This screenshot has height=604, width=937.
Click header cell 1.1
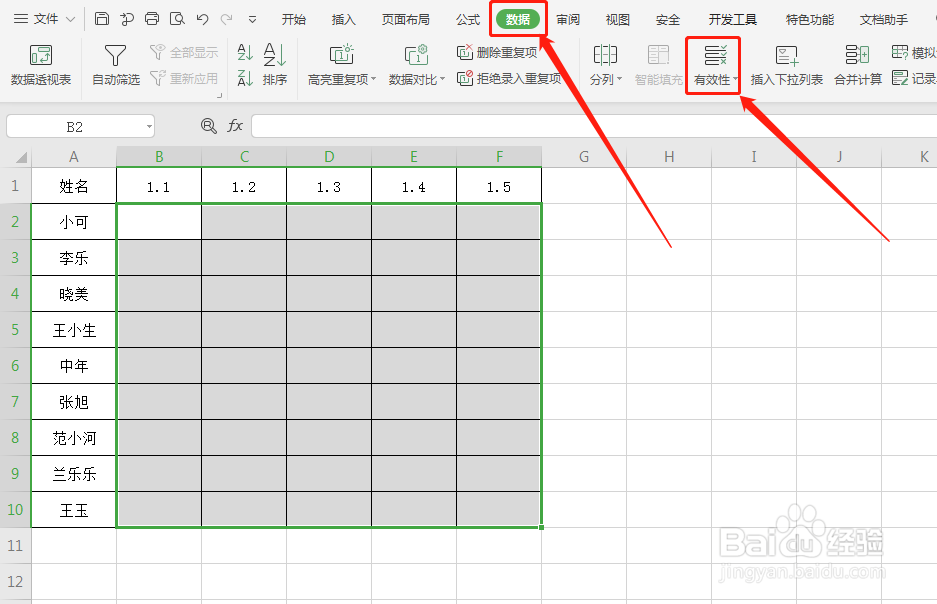click(159, 186)
